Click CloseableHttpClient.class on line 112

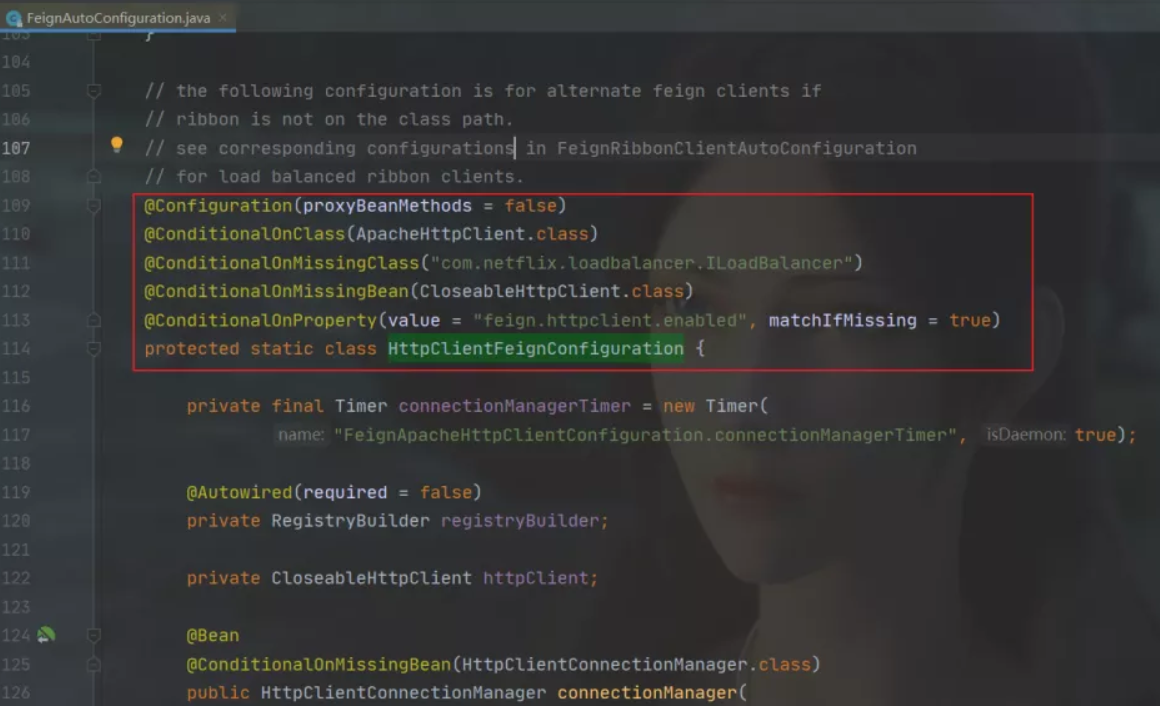pos(551,291)
